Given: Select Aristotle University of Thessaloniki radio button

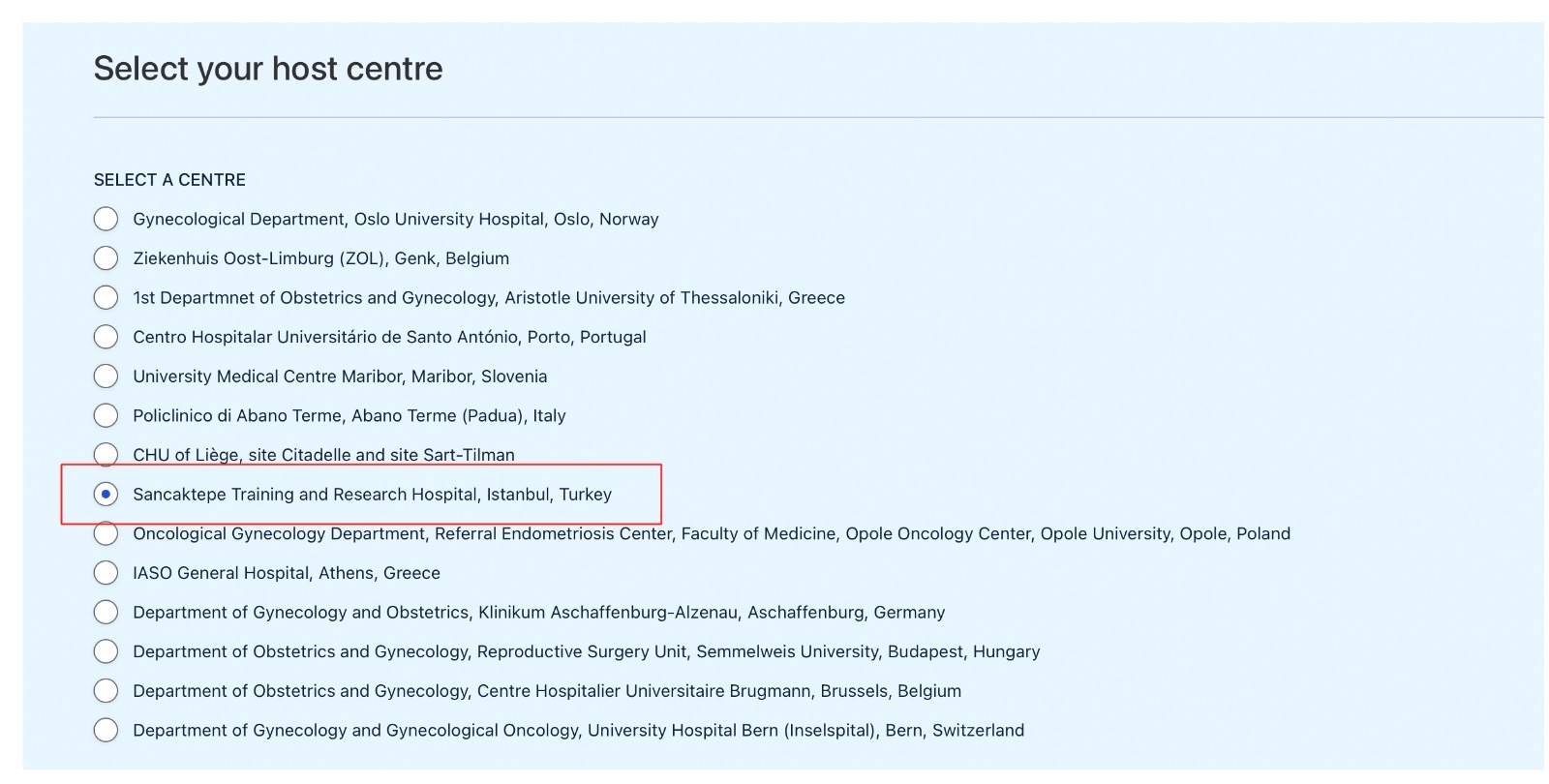Looking at the screenshot, I should point(106,297).
